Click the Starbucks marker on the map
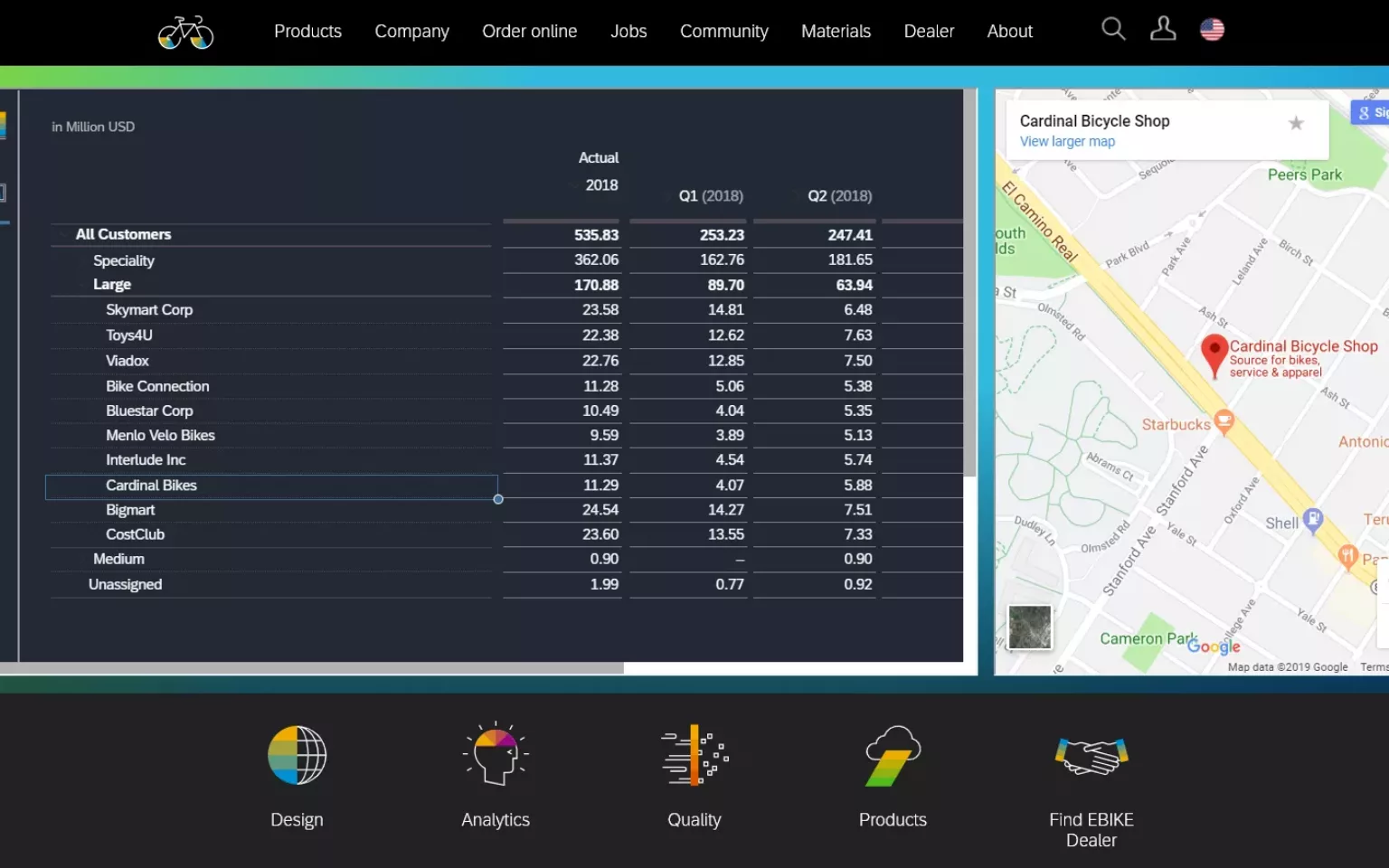 point(1224,421)
